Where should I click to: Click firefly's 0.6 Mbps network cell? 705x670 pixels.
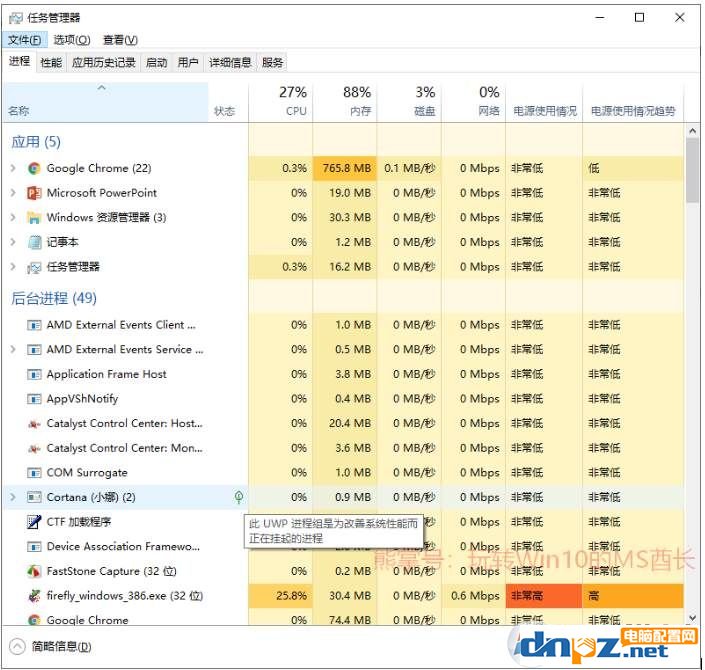coord(473,596)
